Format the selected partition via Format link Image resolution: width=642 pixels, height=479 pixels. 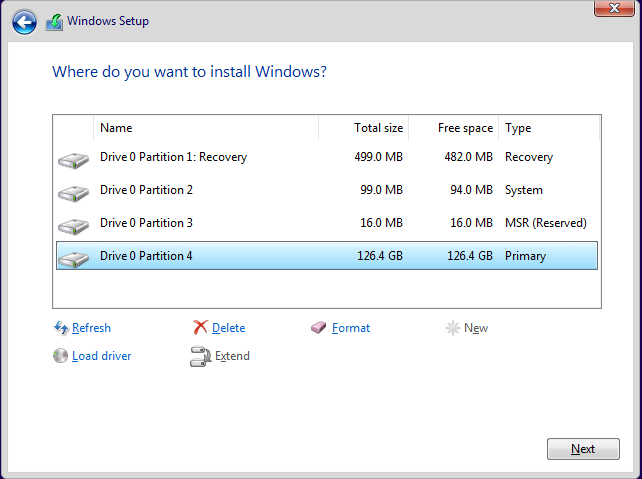pos(351,328)
